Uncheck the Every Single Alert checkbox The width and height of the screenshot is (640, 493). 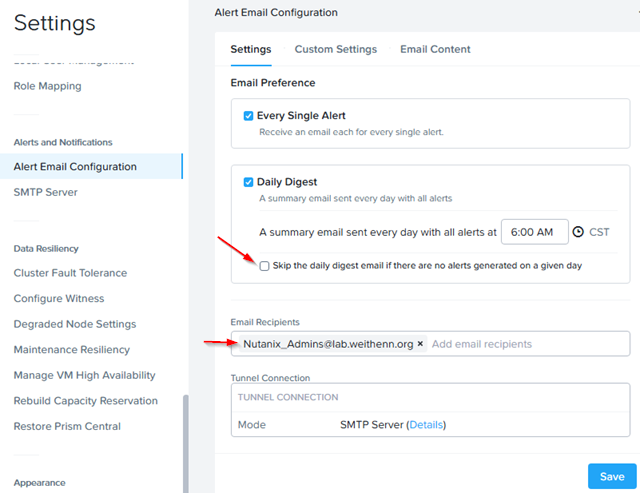[248, 116]
